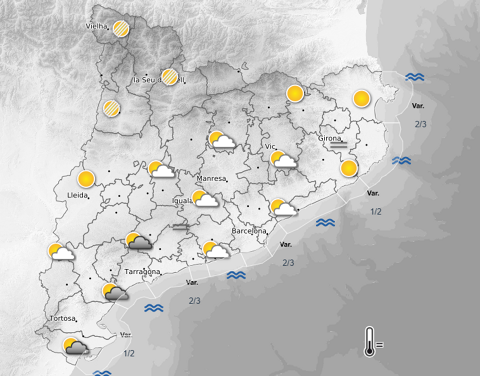Screen dimensions: 480x376
Task: Click the sun with dark cloud icon north of Tarragona
Action: (x=139, y=241)
